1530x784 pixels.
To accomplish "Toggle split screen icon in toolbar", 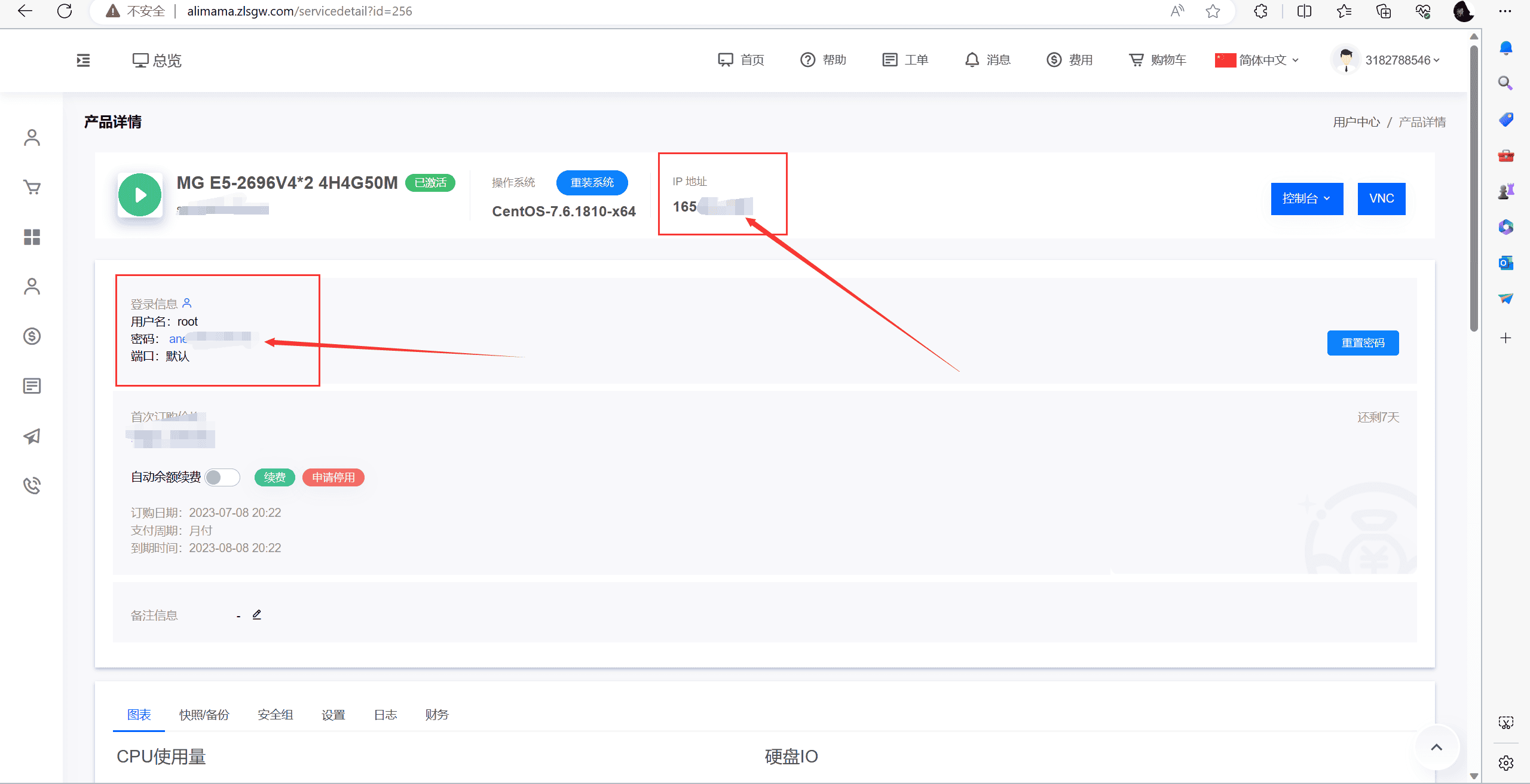I will (1304, 11).
